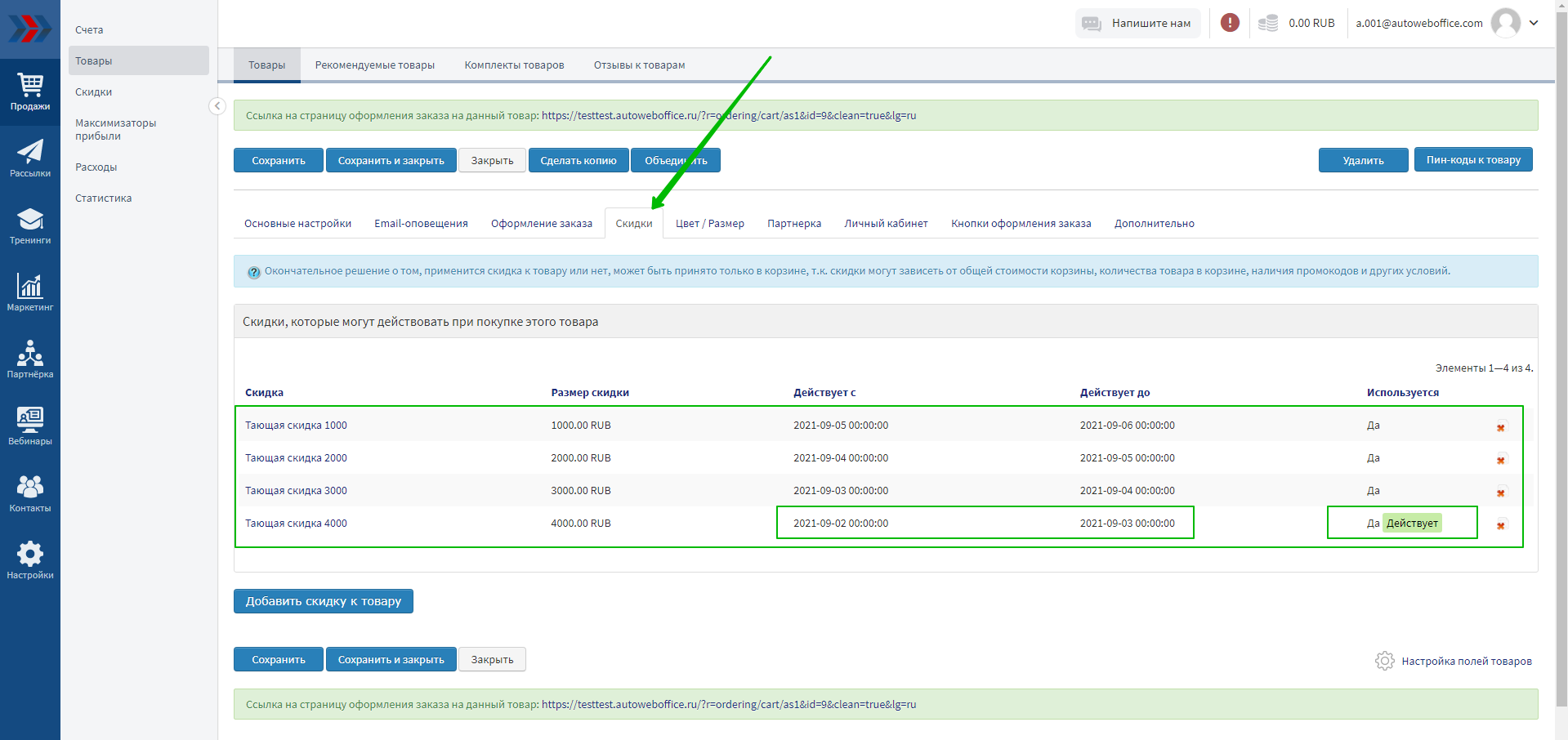This screenshot has width=1568, height=740.
Task: Open the Тающая скидка 3000 discount
Action: coord(296,491)
